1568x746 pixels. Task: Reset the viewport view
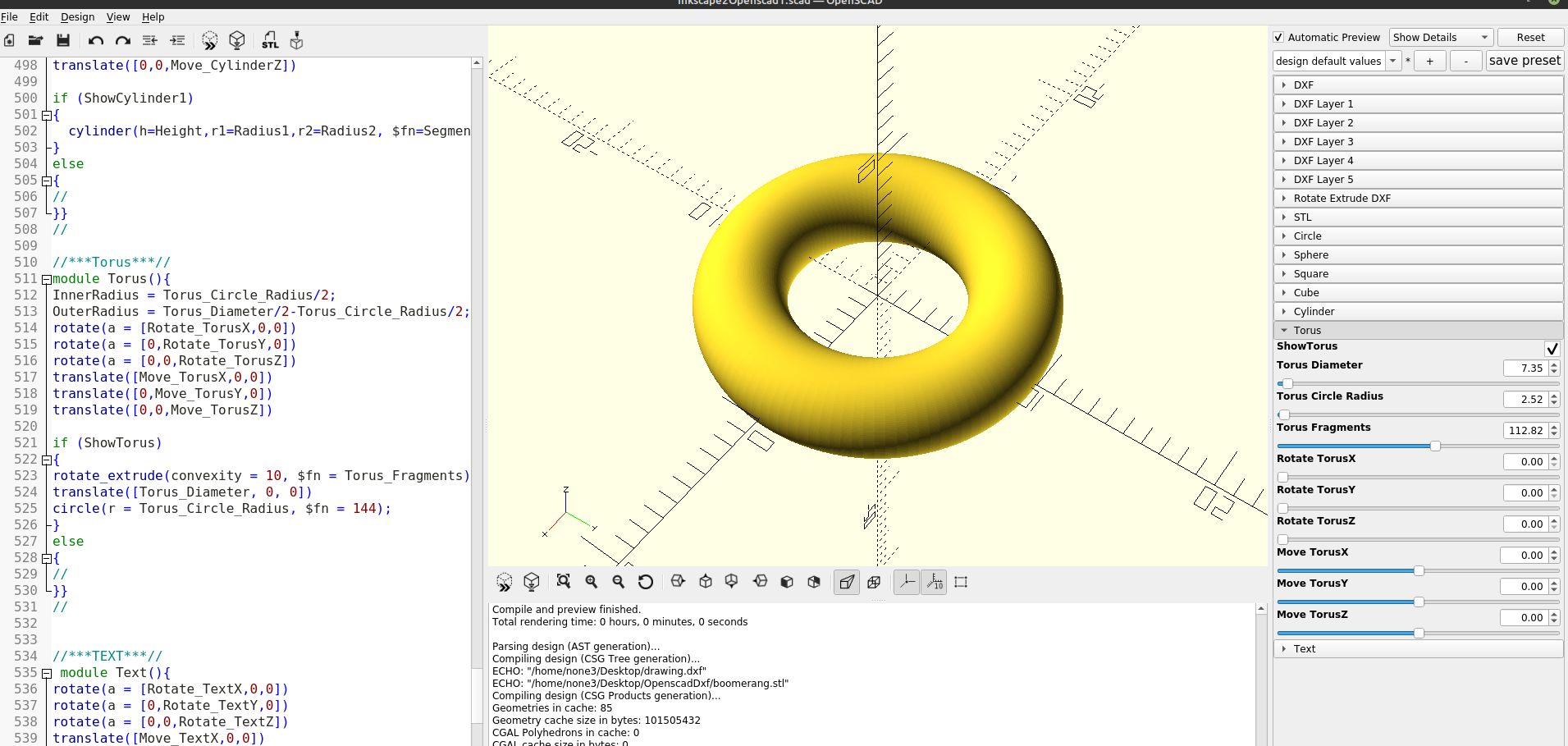(646, 581)
